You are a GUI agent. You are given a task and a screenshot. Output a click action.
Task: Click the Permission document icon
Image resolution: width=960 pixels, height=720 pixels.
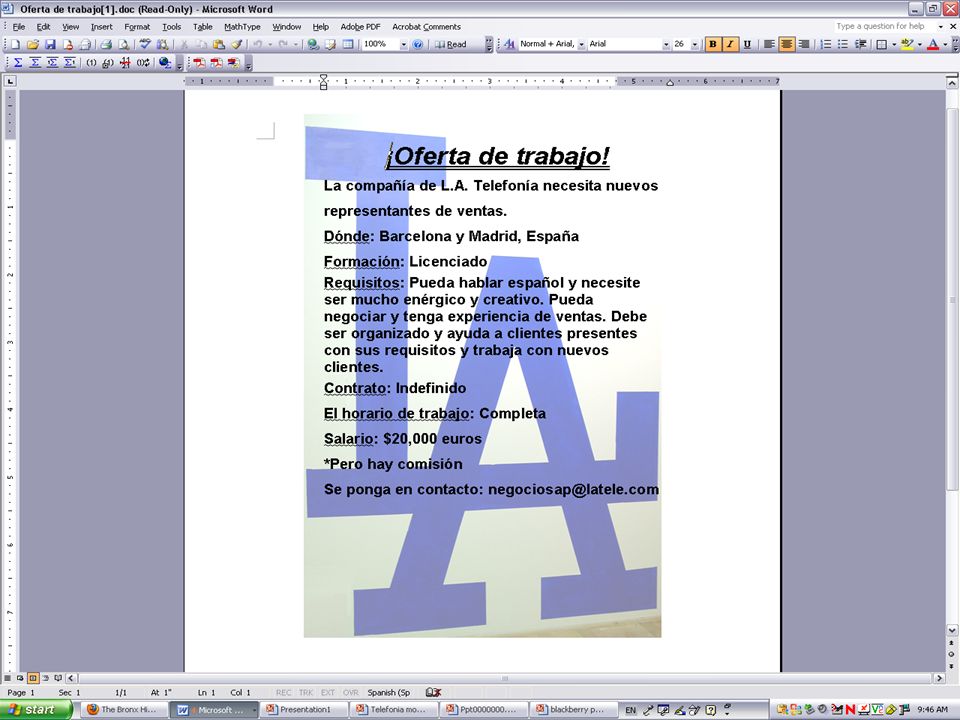(68, 44)
